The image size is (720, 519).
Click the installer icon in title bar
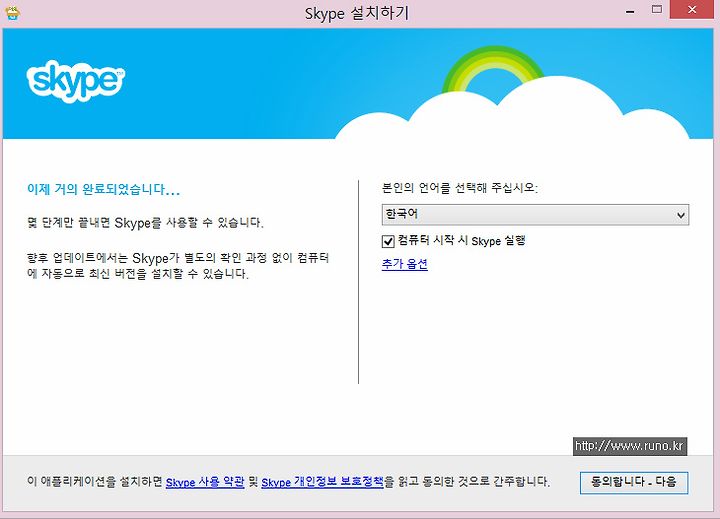[12, 12]
